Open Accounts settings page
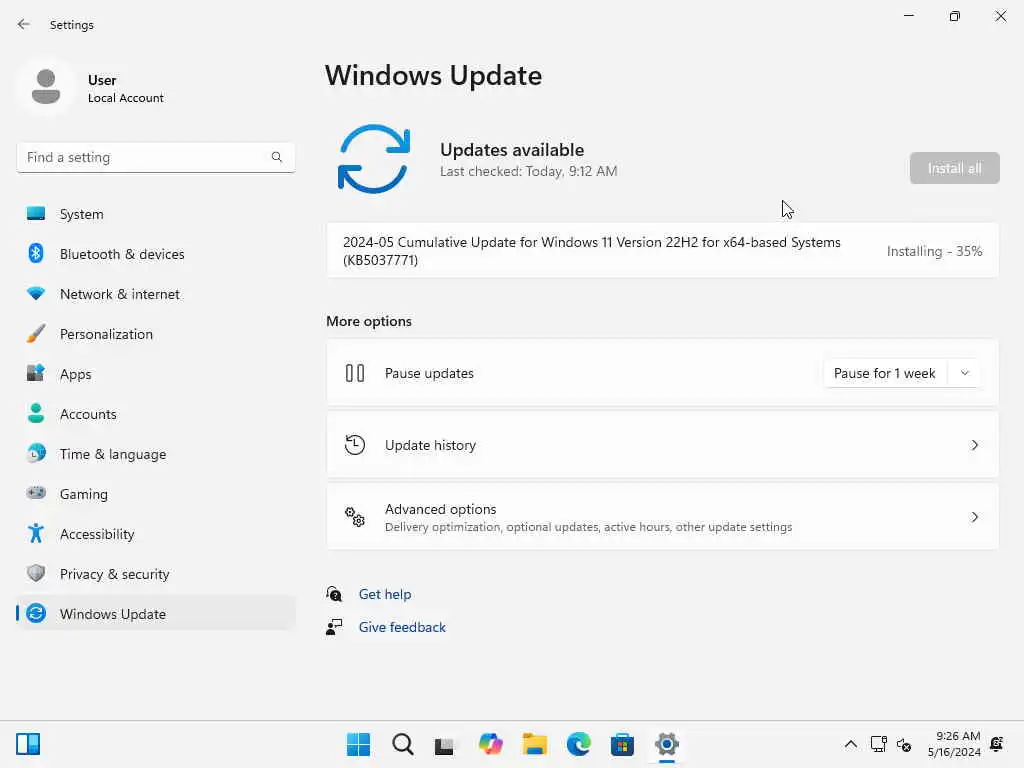Image resolution: width=1024 pixels, height=768 pixels. coord(155,413)
